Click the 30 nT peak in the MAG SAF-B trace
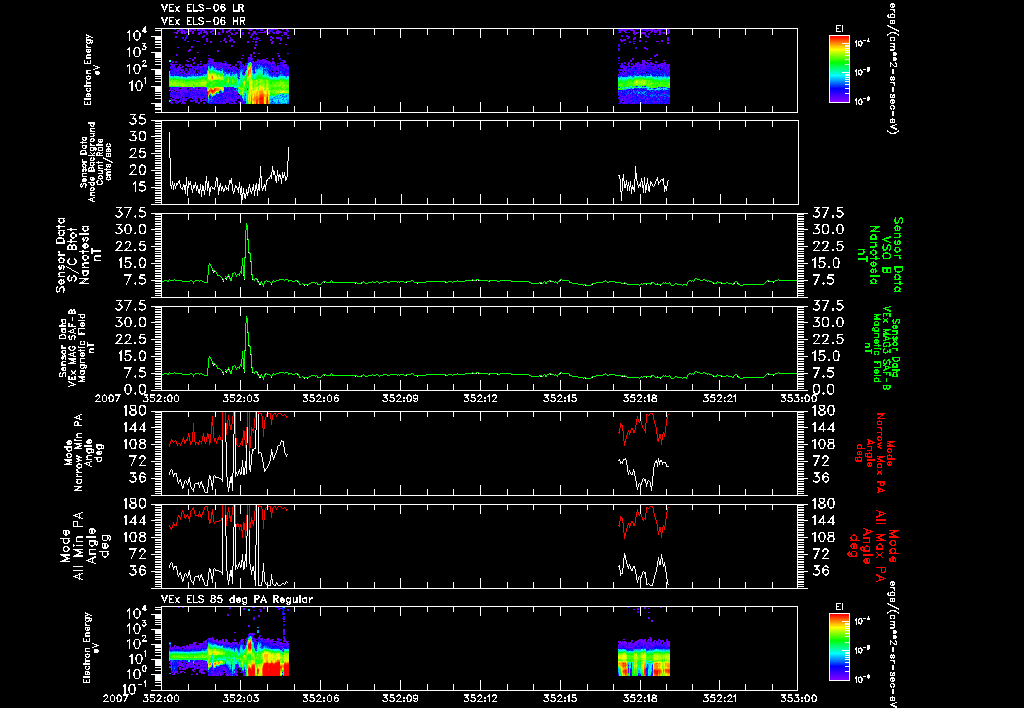This screenshot has height=708, width=1024. click(x=247, y=318)
